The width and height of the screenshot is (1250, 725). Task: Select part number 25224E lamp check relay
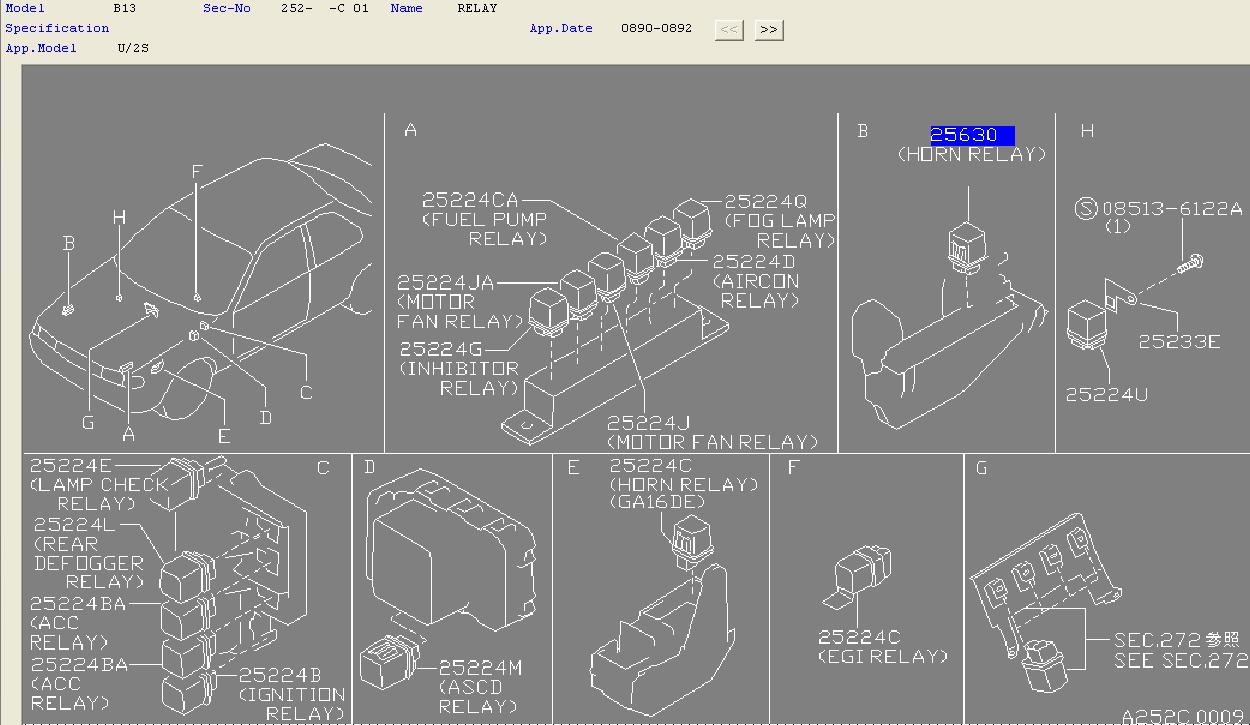[x=71, y=466]
